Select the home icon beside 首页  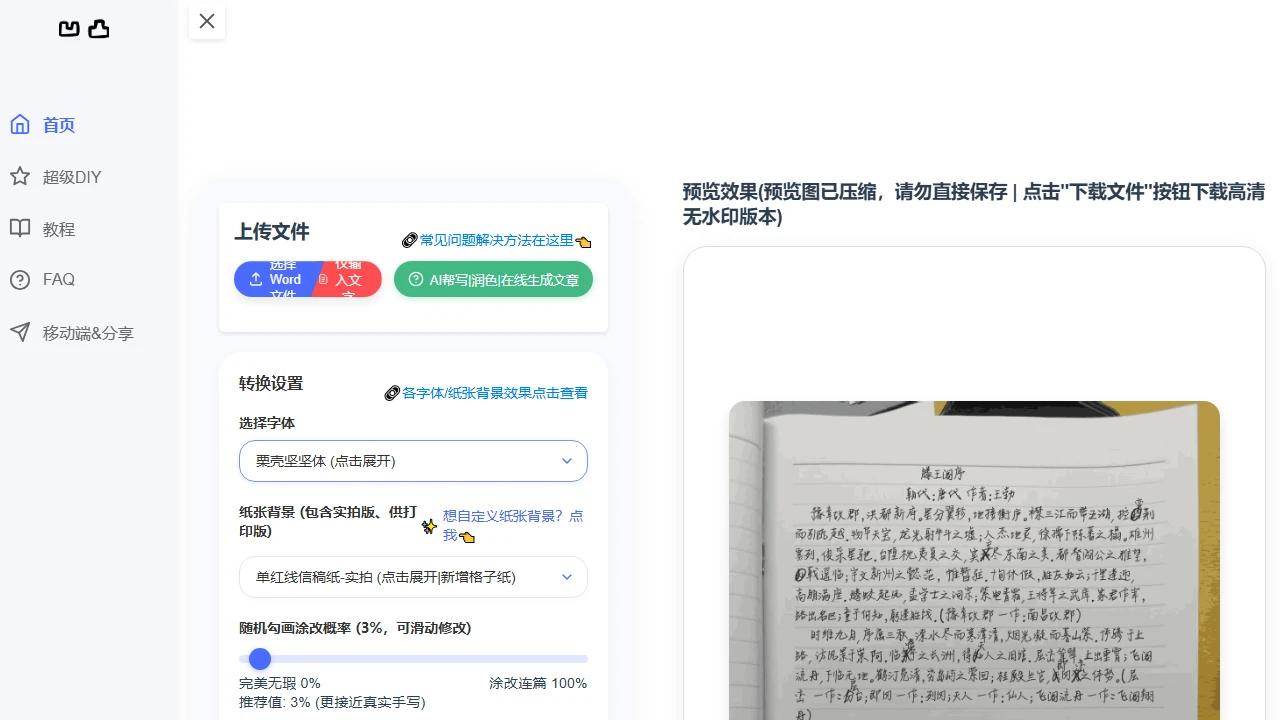20,123
